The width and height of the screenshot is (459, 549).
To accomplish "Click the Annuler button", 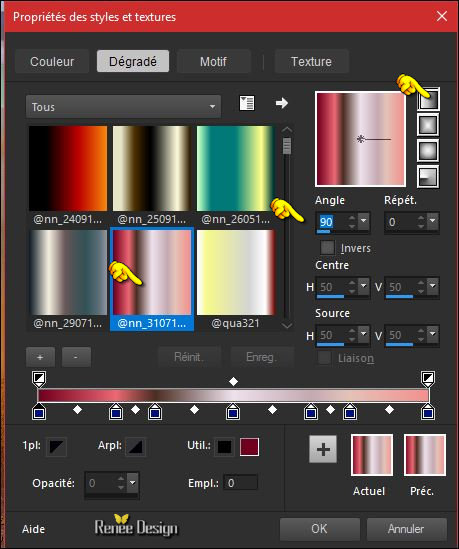I will [x=406, y=529].
